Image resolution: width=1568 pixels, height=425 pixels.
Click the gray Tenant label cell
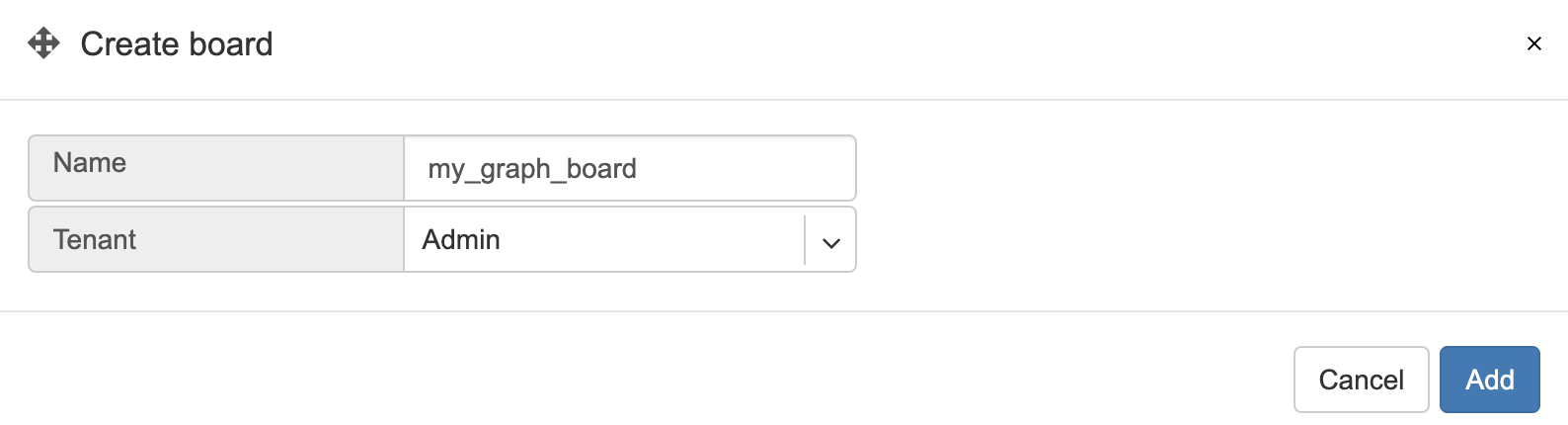(x=216, y=239)
